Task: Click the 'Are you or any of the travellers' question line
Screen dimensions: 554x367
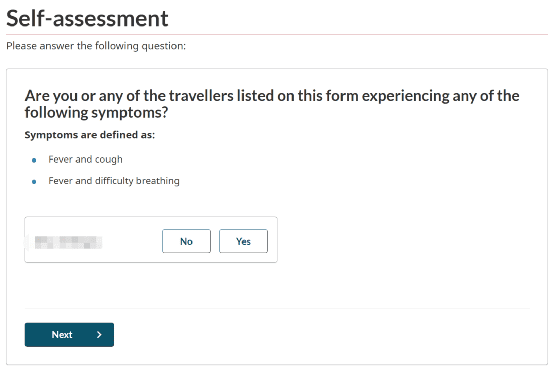Action: click(272, 96)
